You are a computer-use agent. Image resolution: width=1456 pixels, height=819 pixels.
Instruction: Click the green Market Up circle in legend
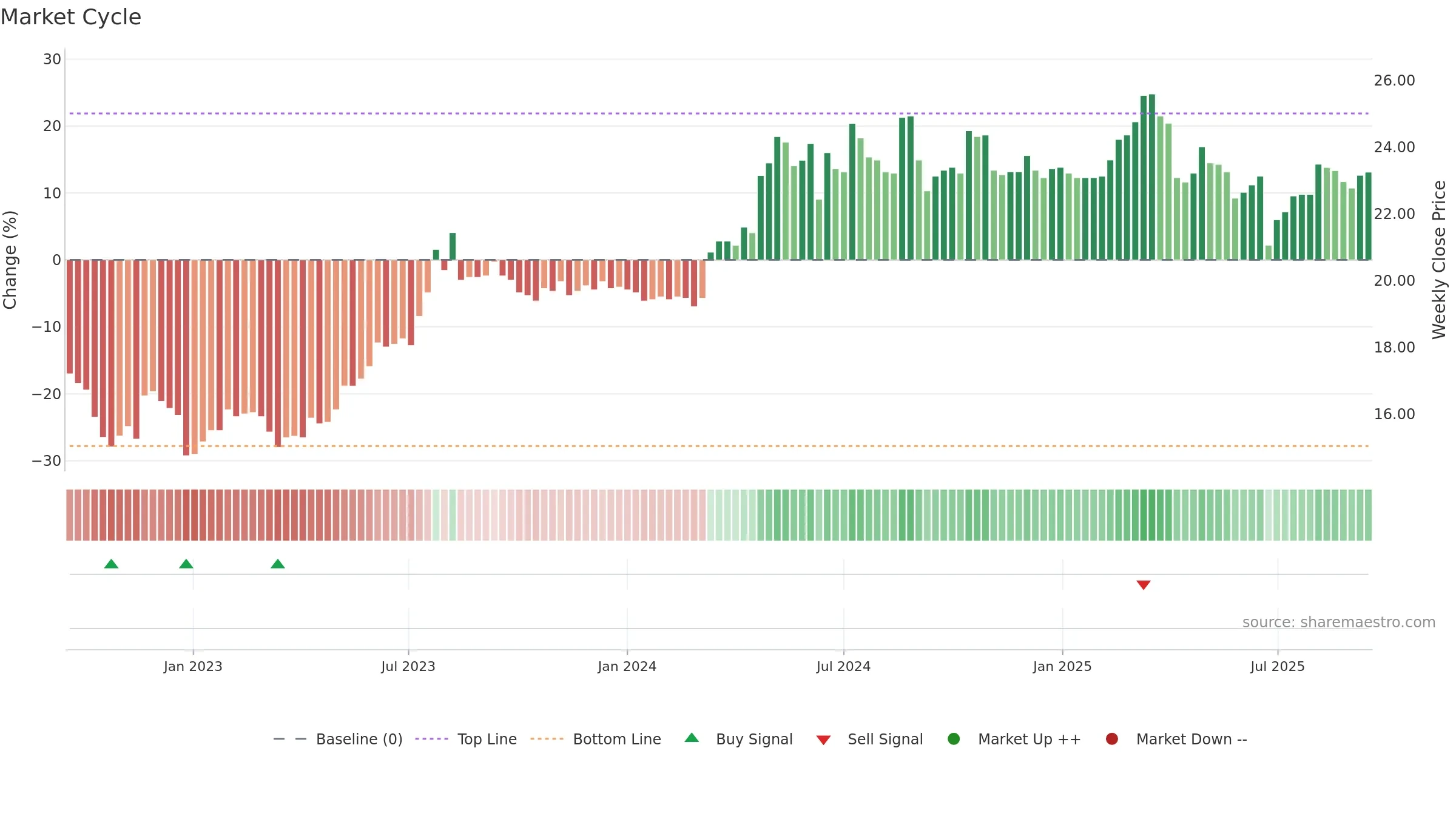[954, 739]
